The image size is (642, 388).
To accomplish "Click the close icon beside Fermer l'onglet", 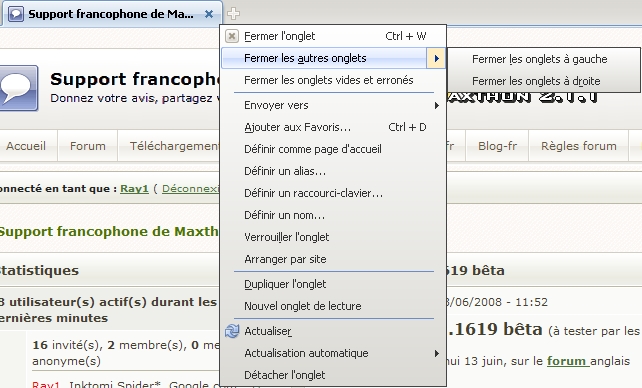I will (232, 36).
